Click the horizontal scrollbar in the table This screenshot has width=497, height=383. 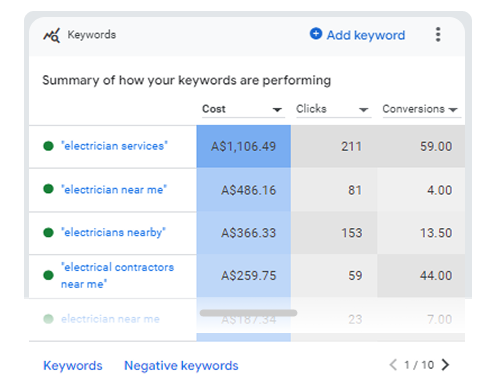(248, 313)
